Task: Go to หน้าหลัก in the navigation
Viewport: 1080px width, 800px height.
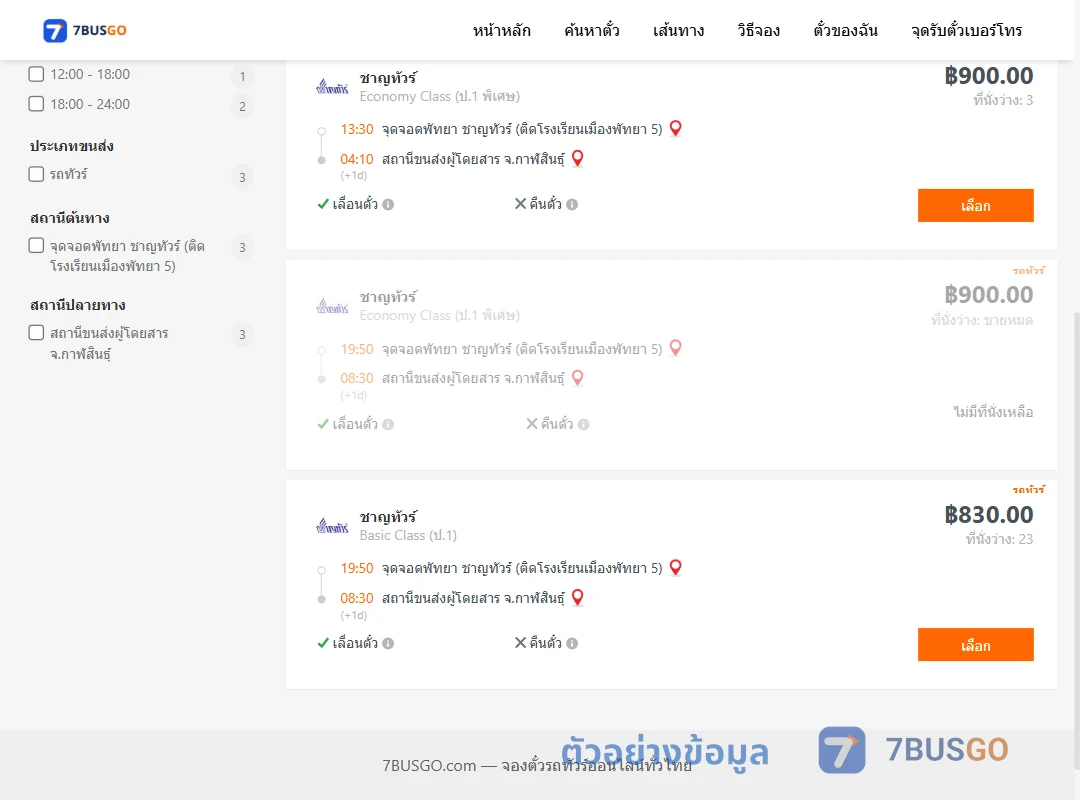Action: coord(501,30)
